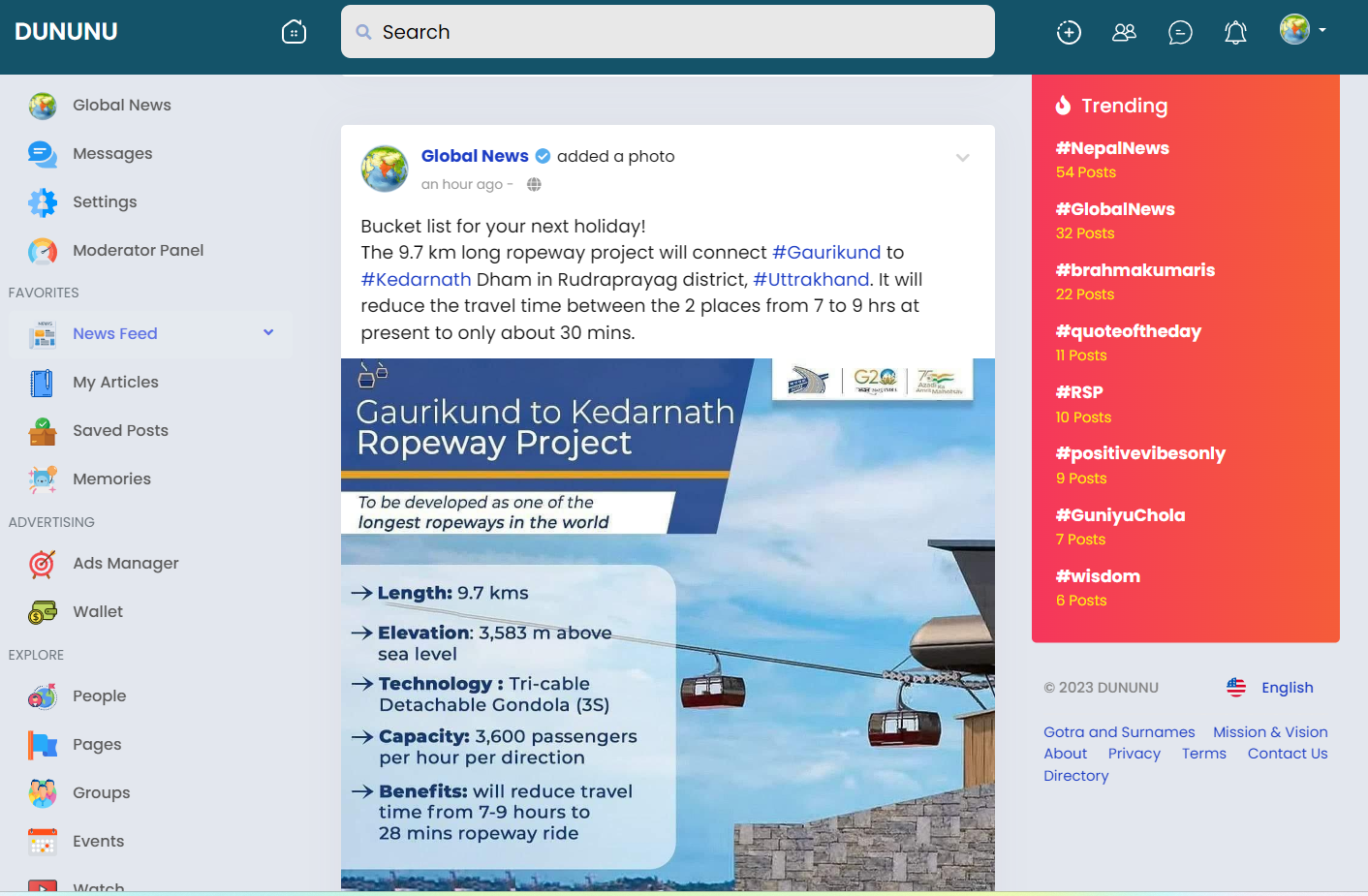
Task: Click the Saved Posts box icon
Action: pos(43,431)
